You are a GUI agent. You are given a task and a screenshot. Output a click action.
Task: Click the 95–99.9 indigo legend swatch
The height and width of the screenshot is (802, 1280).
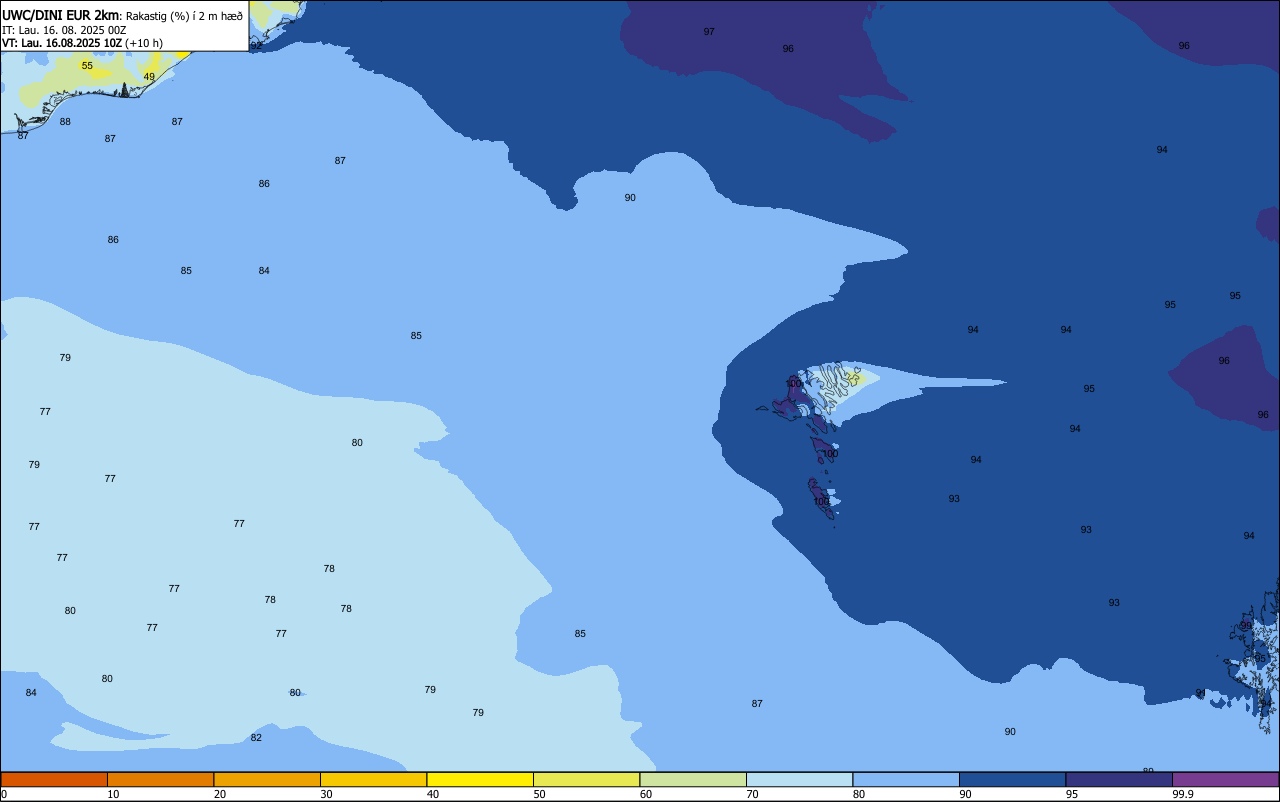(1119, 779)
